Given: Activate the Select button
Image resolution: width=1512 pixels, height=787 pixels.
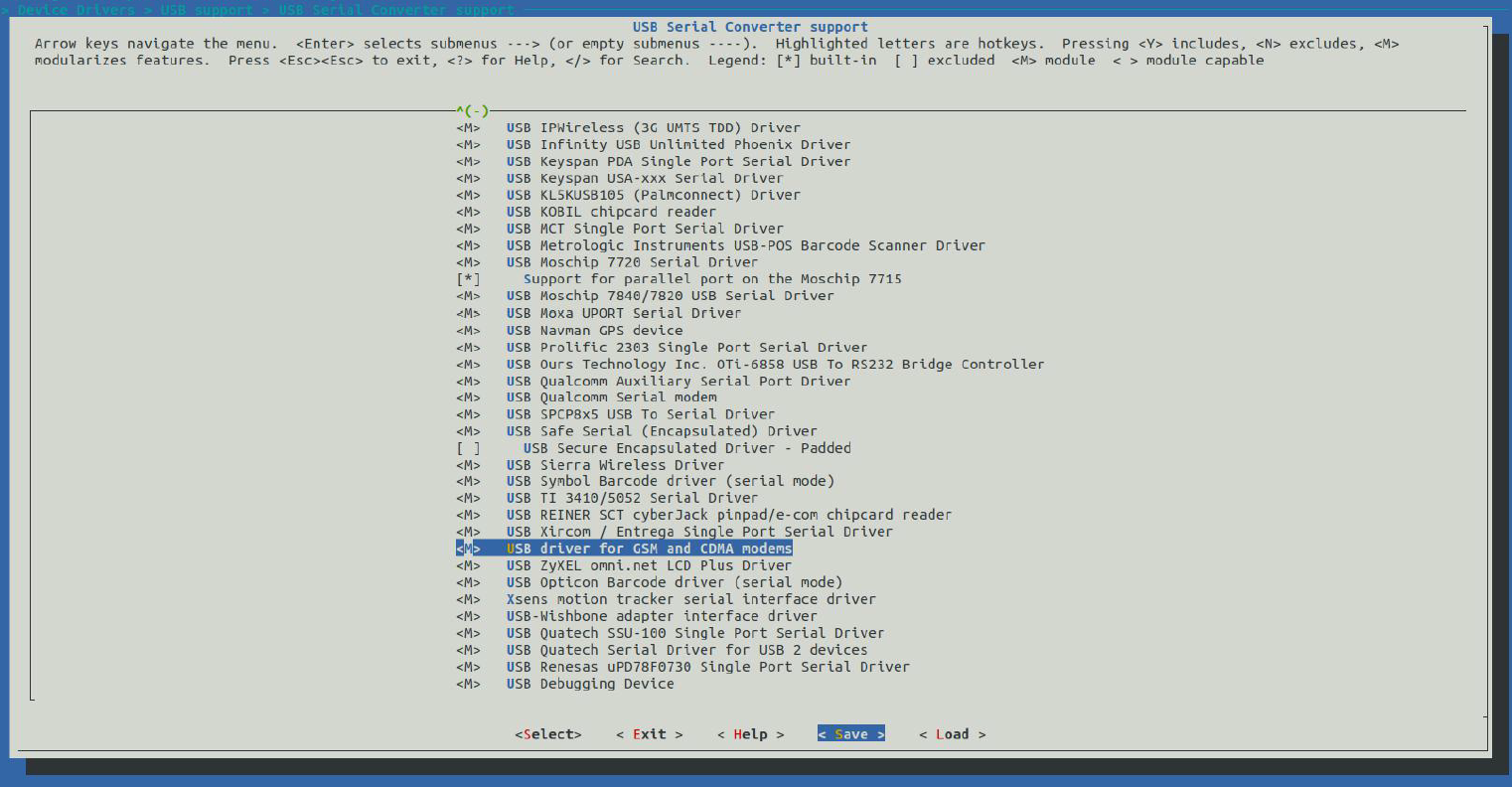Looking at the screenshot, I should point(548,734).
